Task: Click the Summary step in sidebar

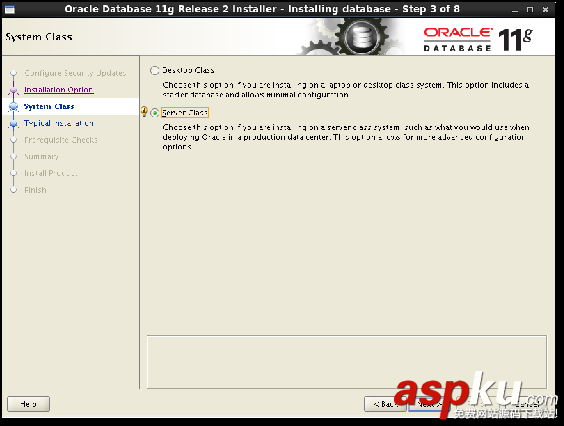Action: [x=41, y=157]
